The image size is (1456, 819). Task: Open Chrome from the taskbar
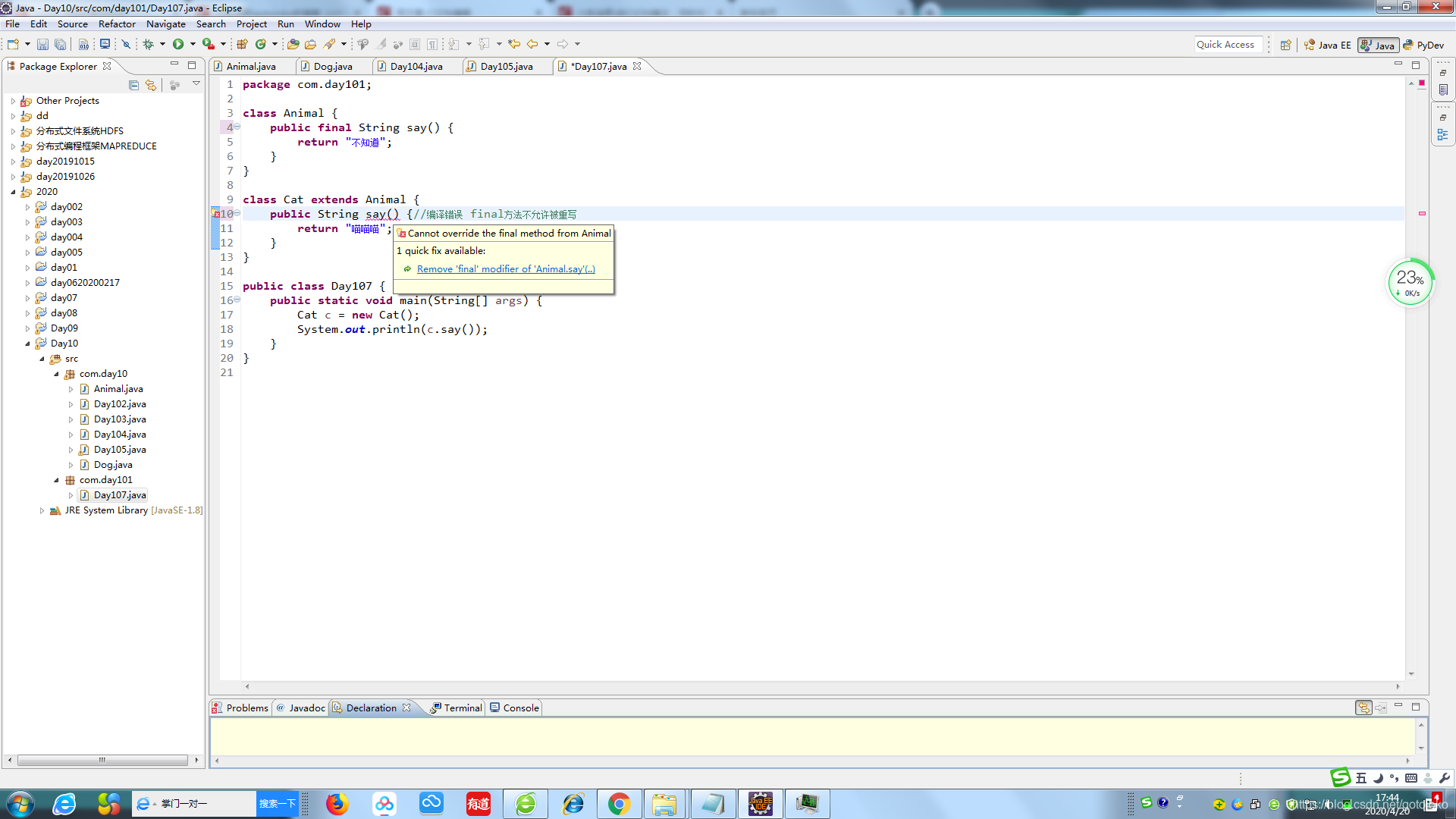click(x=619, y=804)
